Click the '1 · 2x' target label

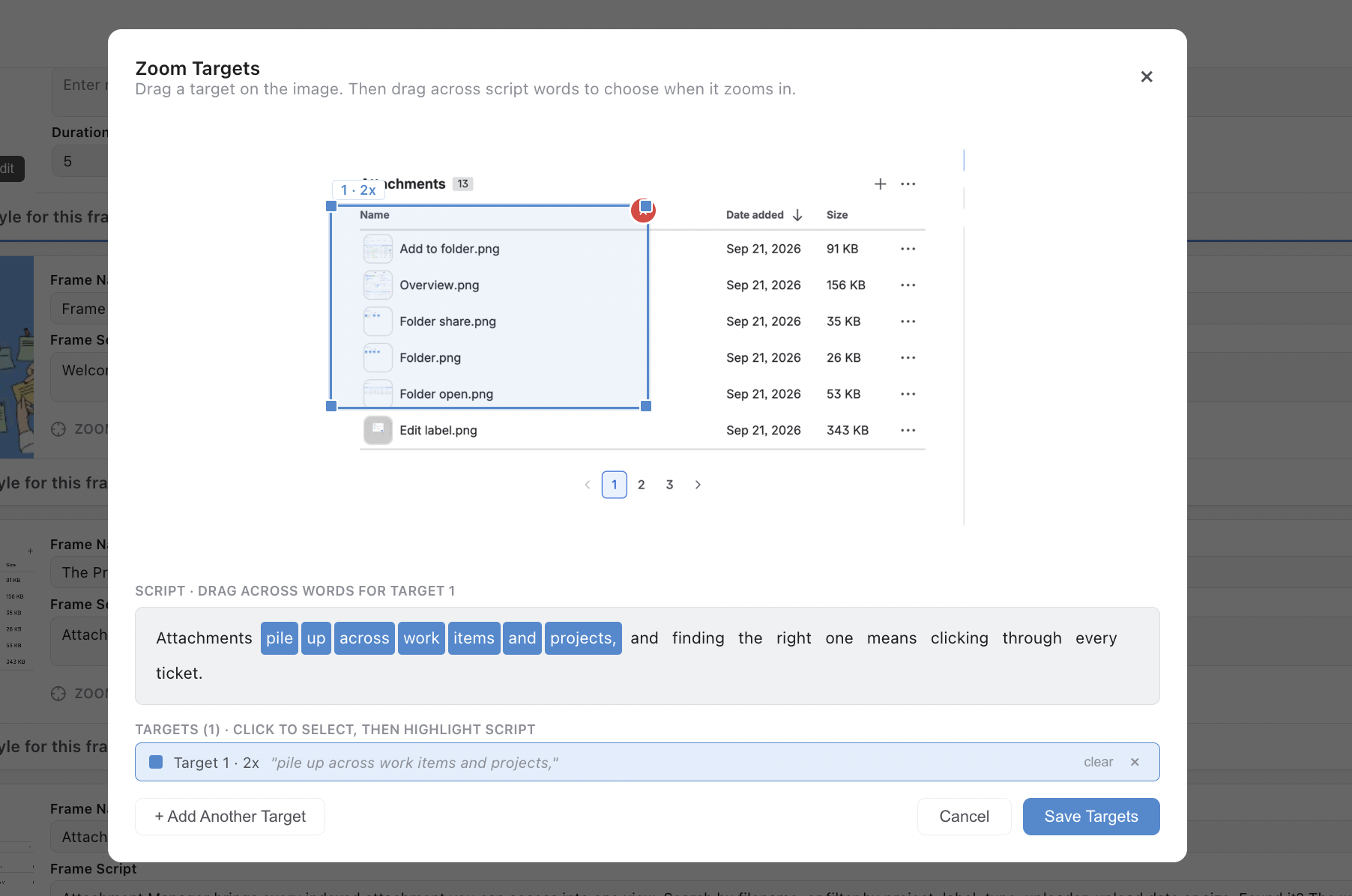(x=358, y=190)
